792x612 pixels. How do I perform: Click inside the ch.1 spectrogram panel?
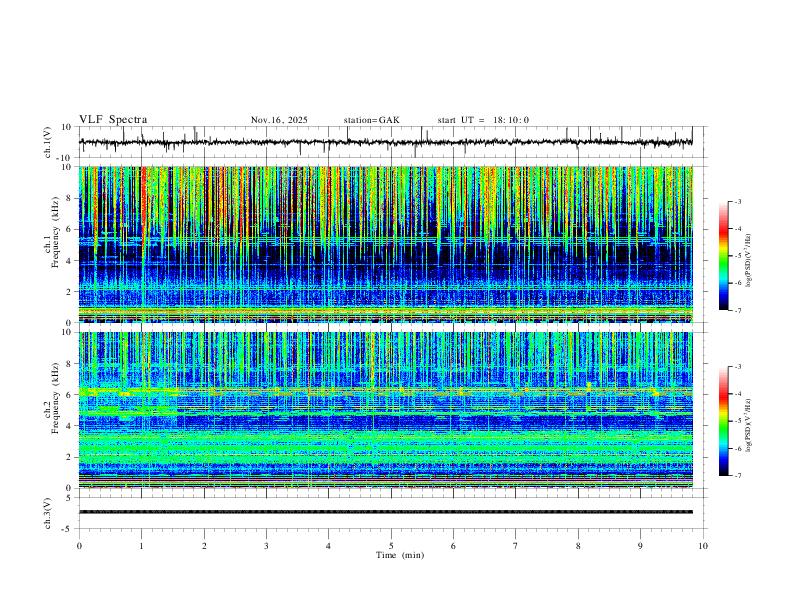click(x=386, y=244)
